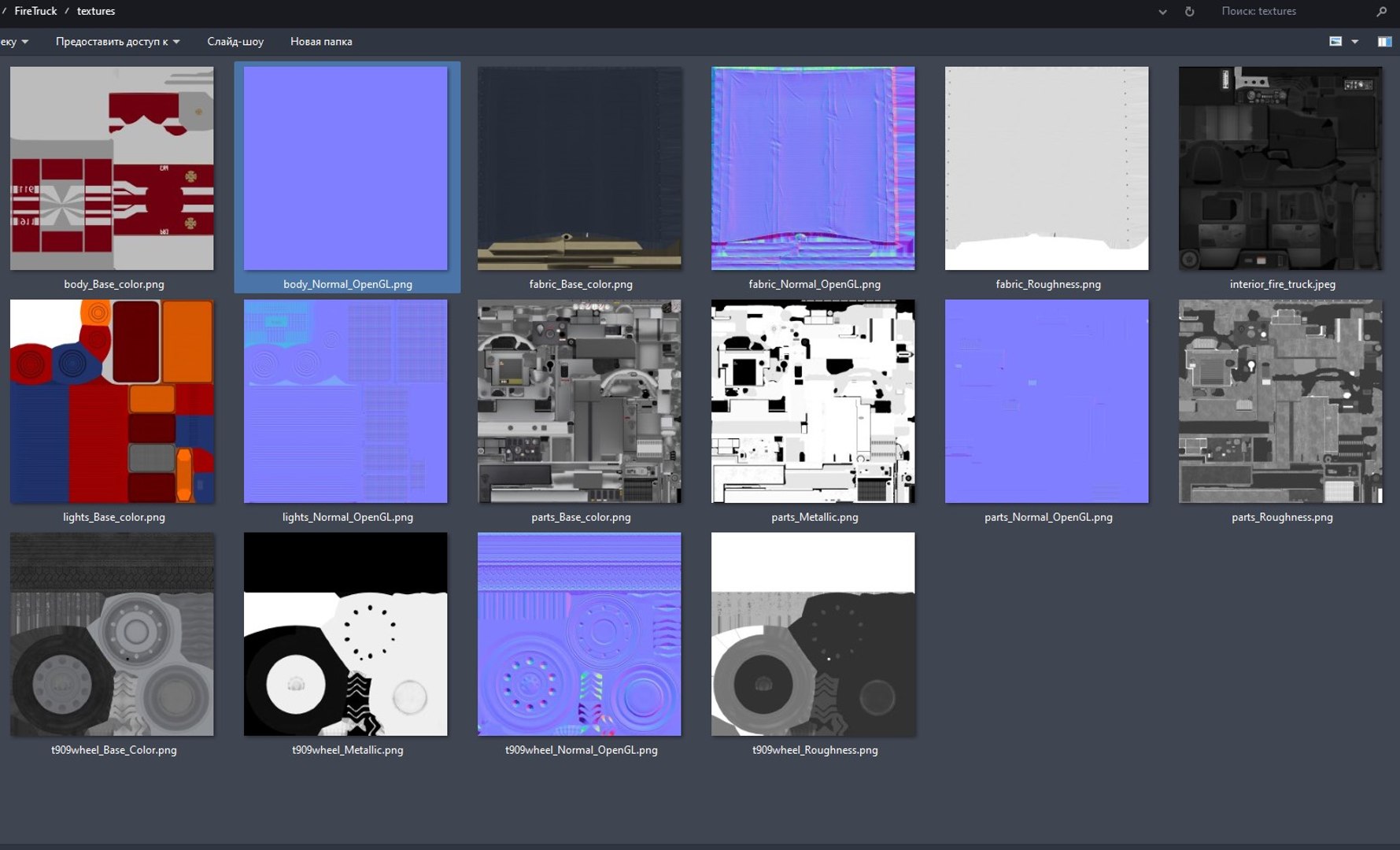This screenshot has height=850, width=1400.
Task: Select the parts_Roughness.png thumbnail
Action: tap(1280, 401)
